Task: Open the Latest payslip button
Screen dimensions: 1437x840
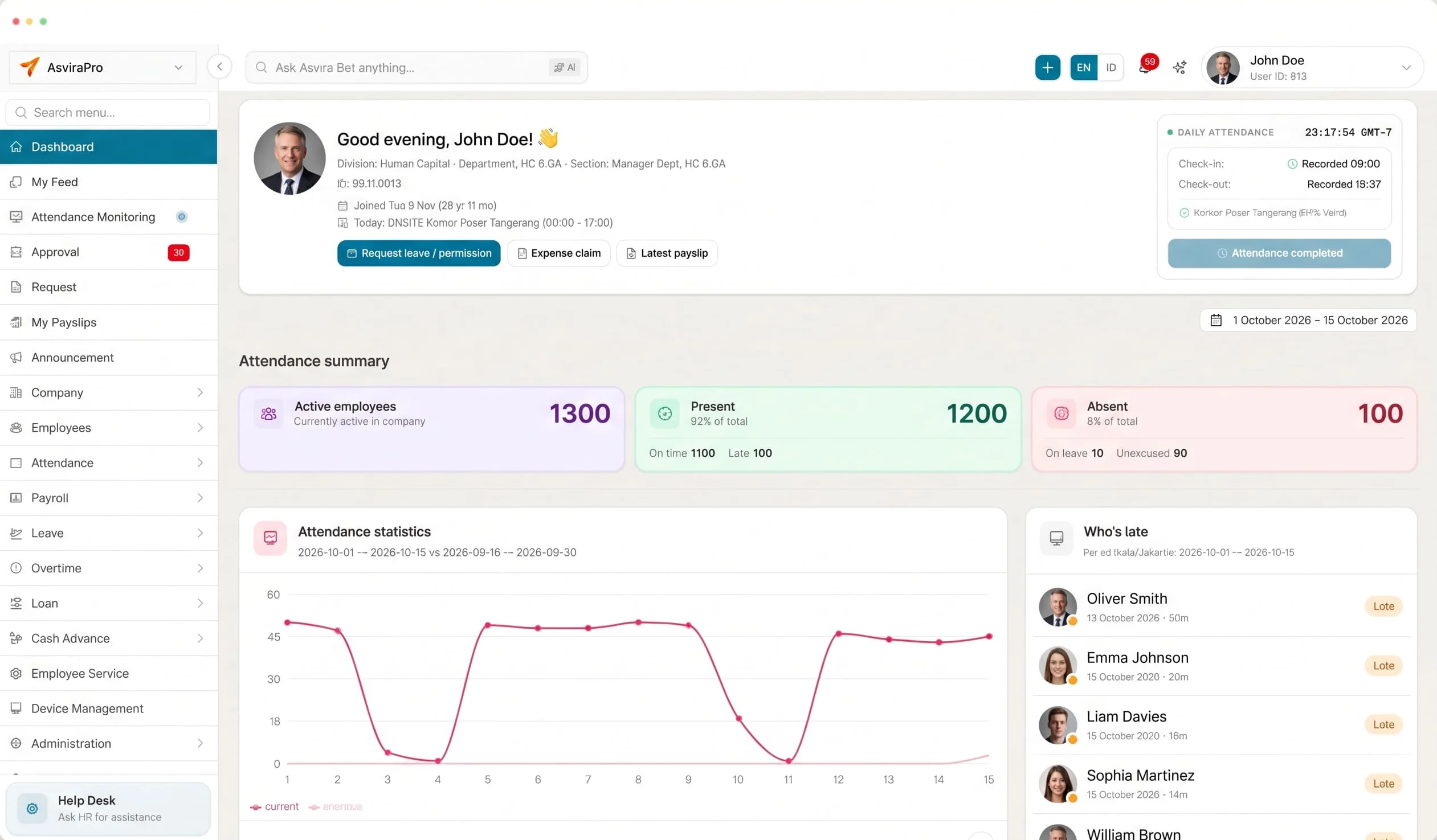Action: tap(667, 253)
